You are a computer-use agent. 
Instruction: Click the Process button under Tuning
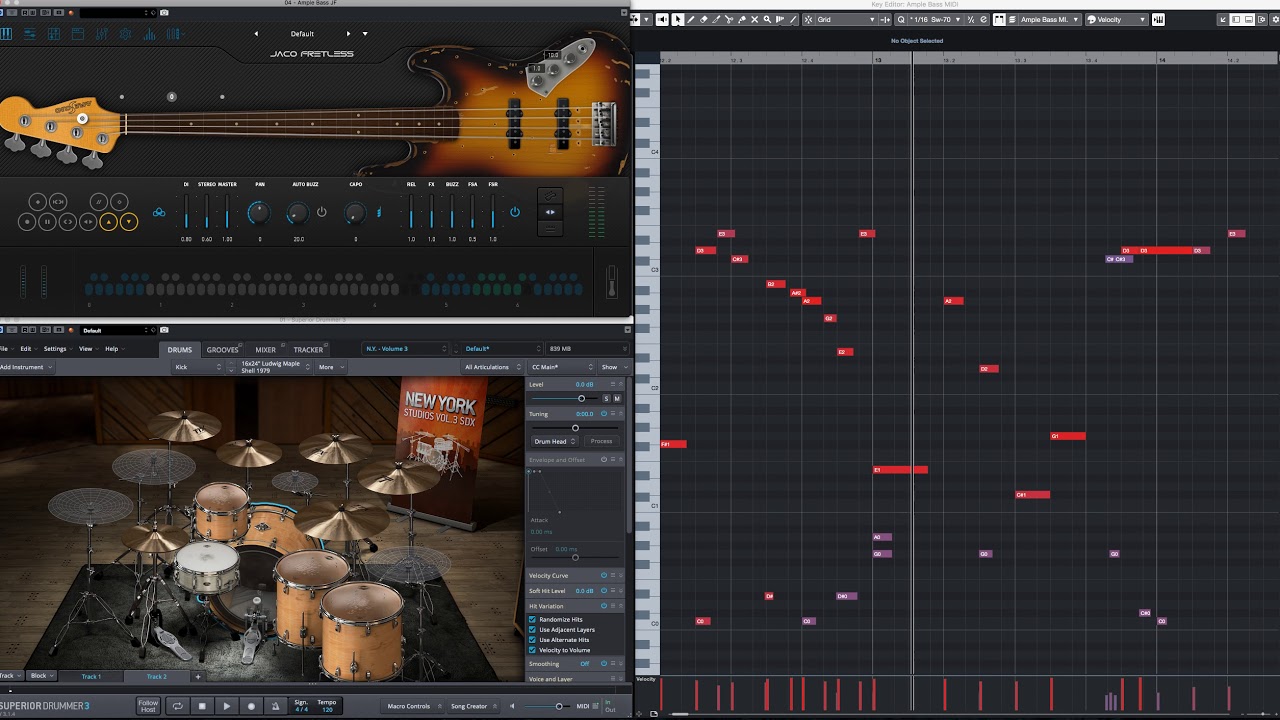pyautogui.click(x=601, y=441)
